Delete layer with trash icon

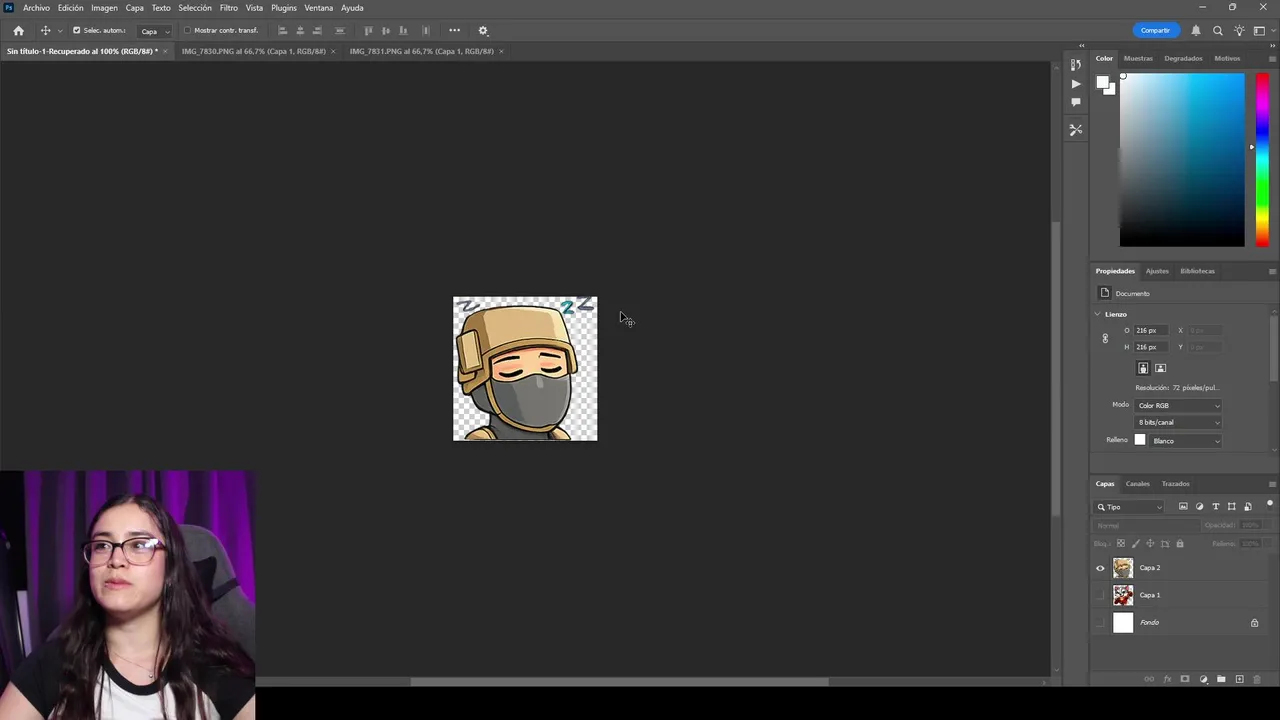point(1257,679)
